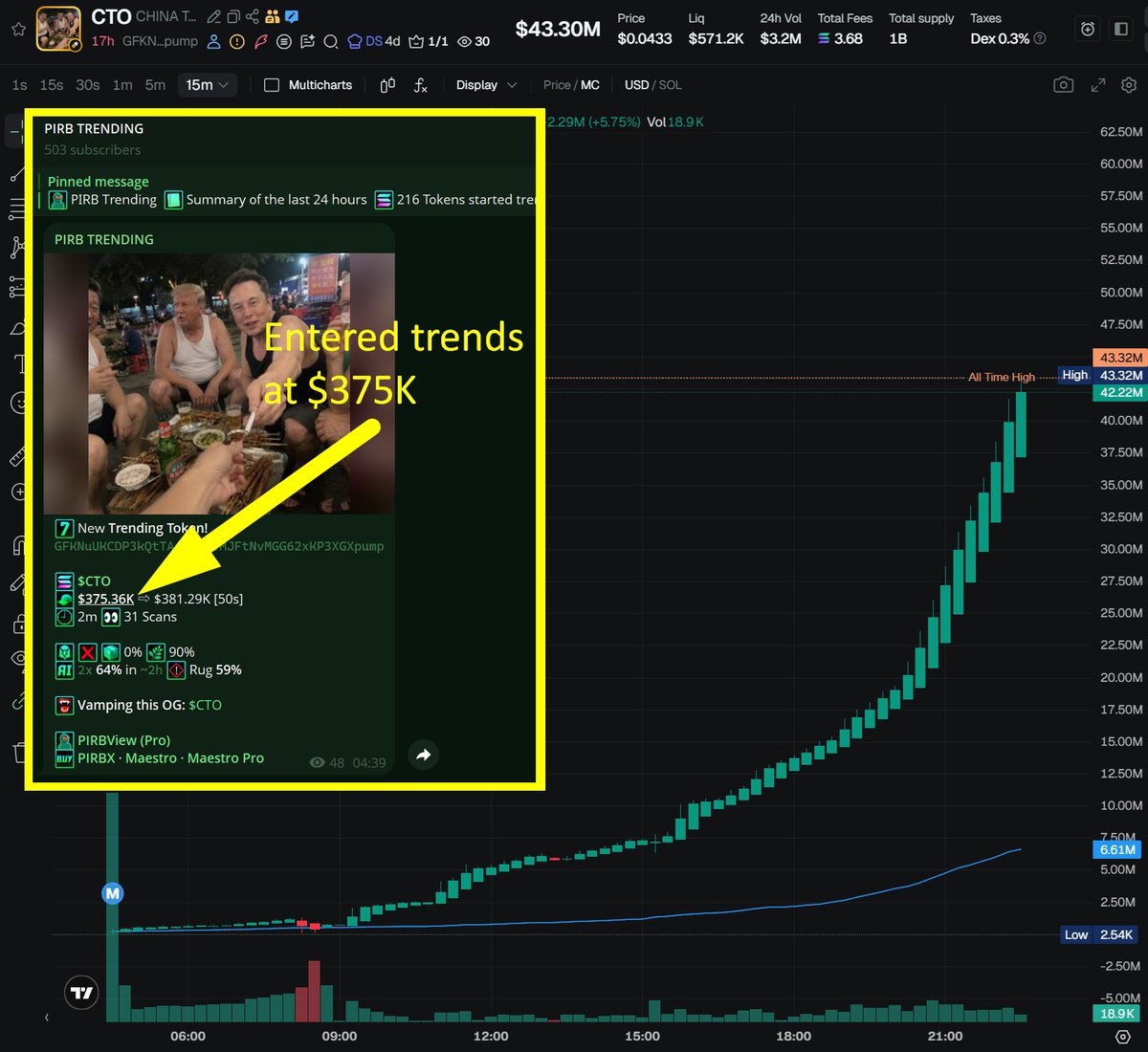Click the circled lines icon
1148x1052 pixels.
point(284,42)
